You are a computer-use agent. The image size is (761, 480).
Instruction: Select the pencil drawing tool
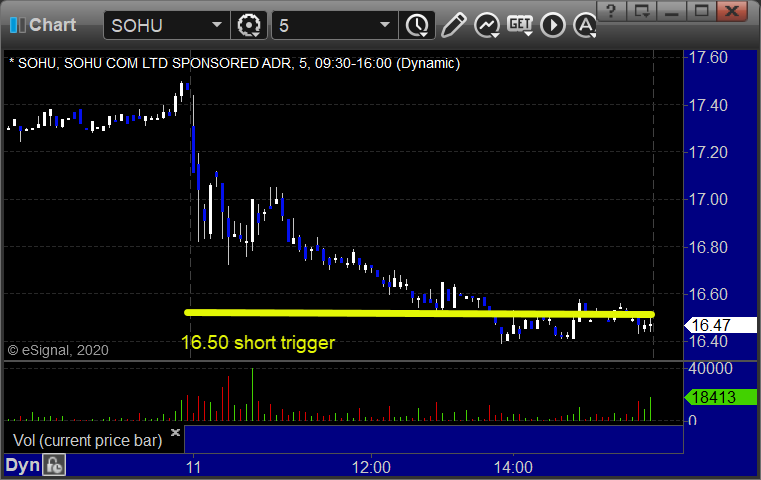click(x=453, y=25)
